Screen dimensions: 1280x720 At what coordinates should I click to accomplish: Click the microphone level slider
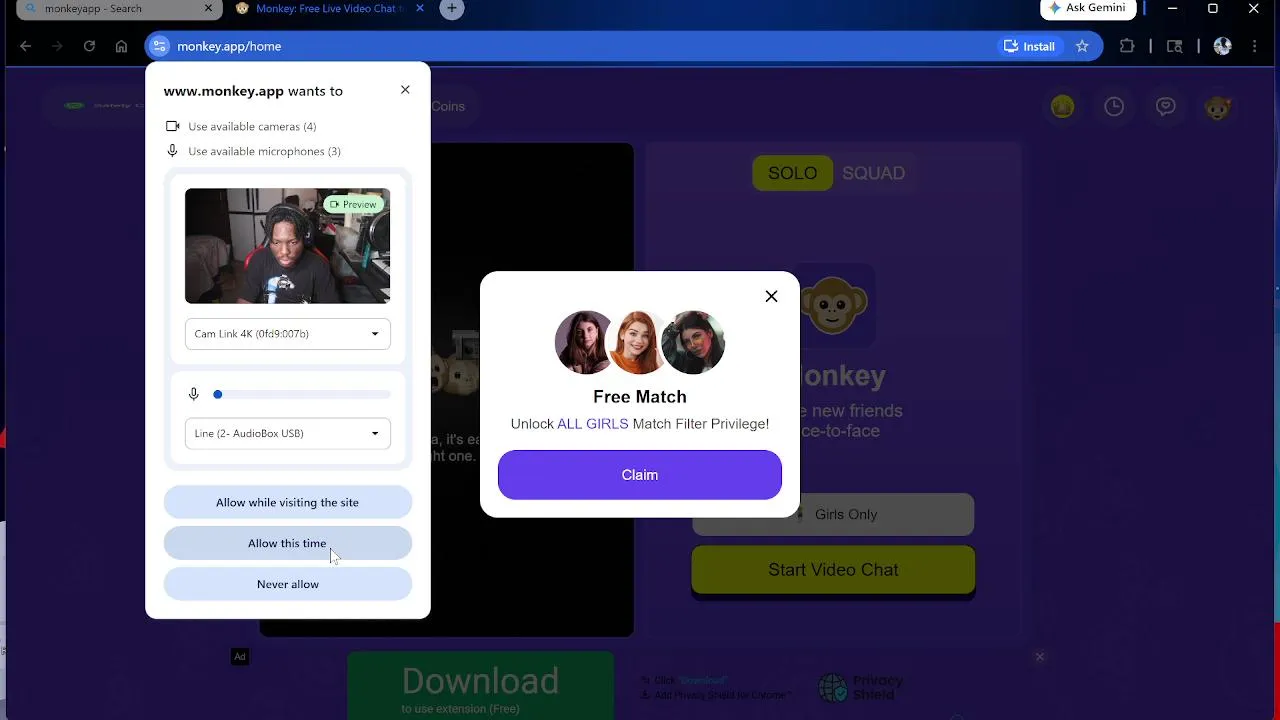(x=301, y=394)
